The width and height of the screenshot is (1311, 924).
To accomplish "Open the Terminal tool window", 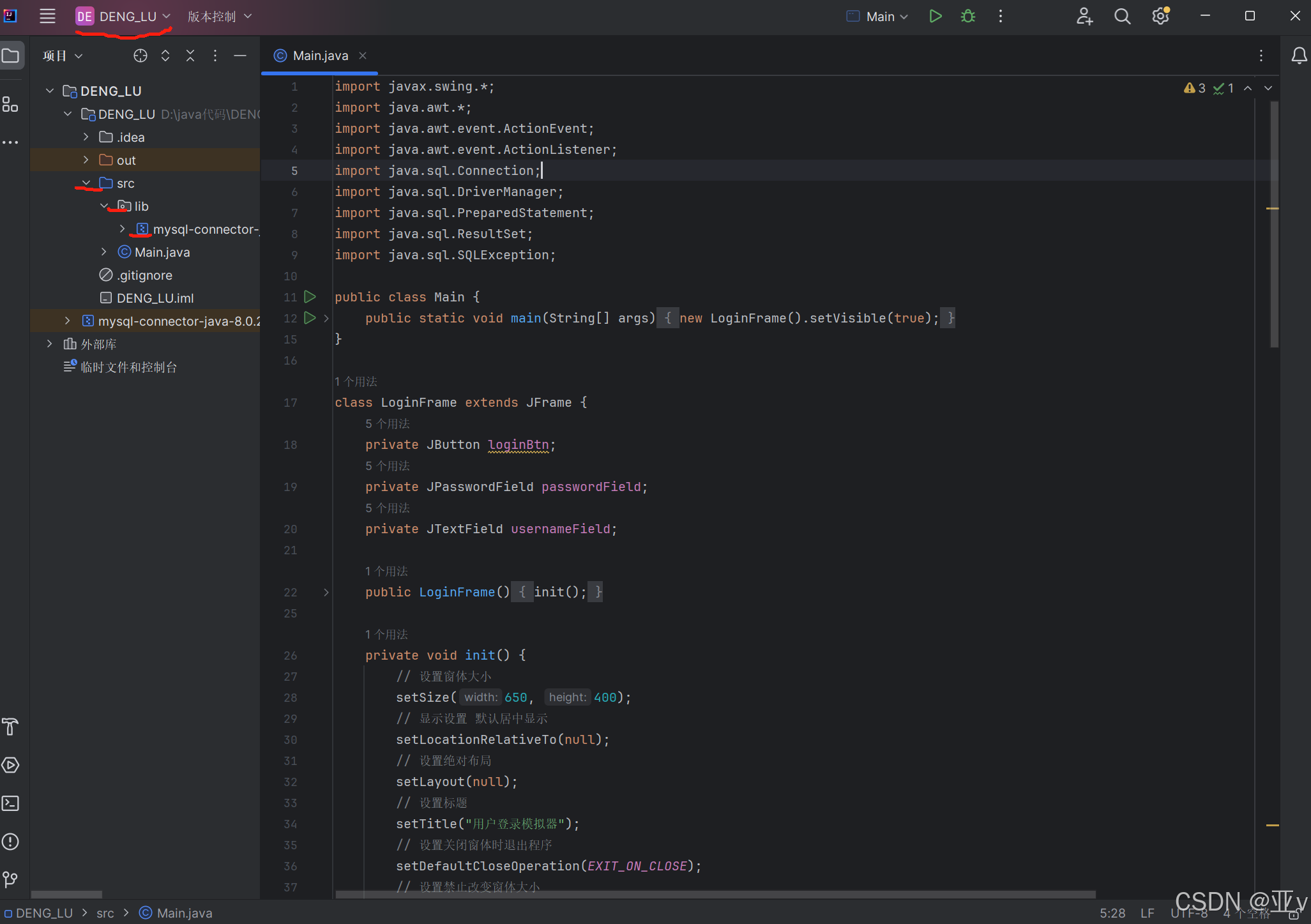I will 11,803.
